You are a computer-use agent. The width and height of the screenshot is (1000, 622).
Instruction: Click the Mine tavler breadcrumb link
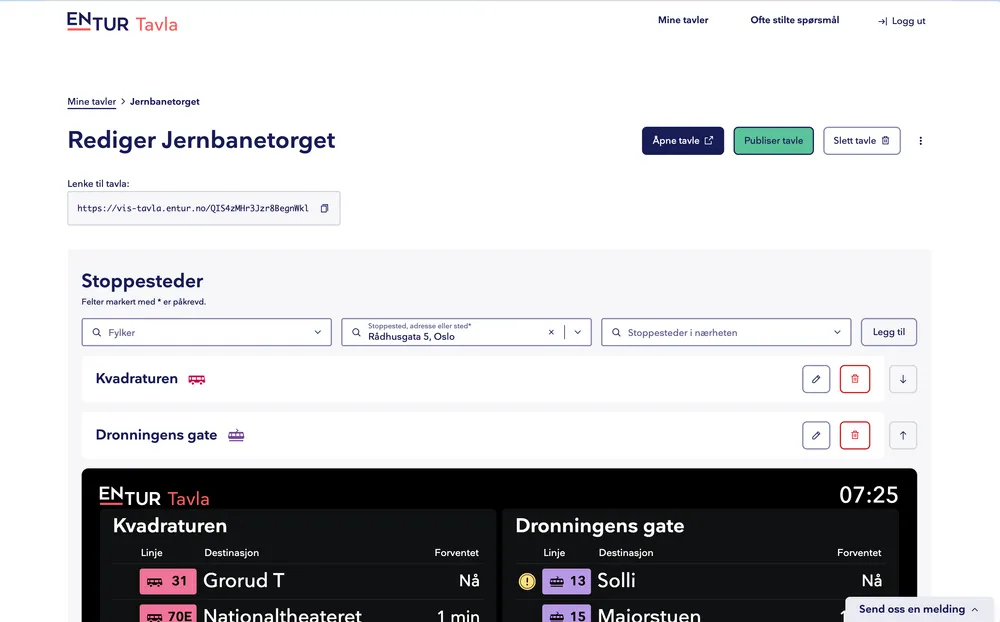pyautogui.click(x=92, y=101)
